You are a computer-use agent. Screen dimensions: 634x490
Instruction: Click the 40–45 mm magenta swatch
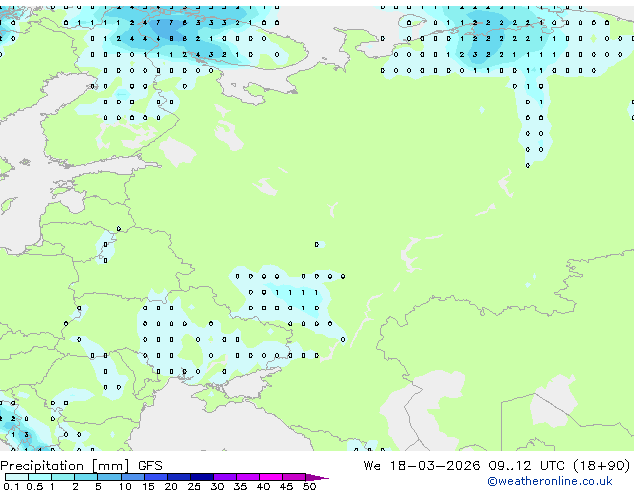click(271, 477)
